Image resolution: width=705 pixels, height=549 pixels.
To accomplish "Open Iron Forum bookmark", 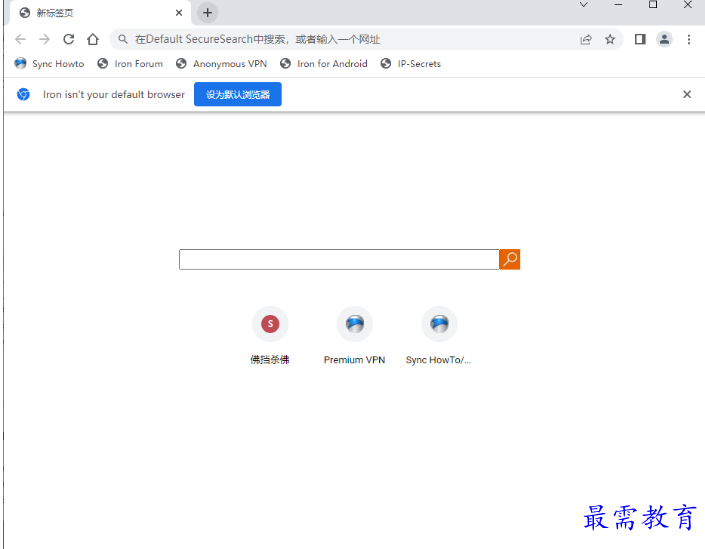I will [x=130, y=64].
